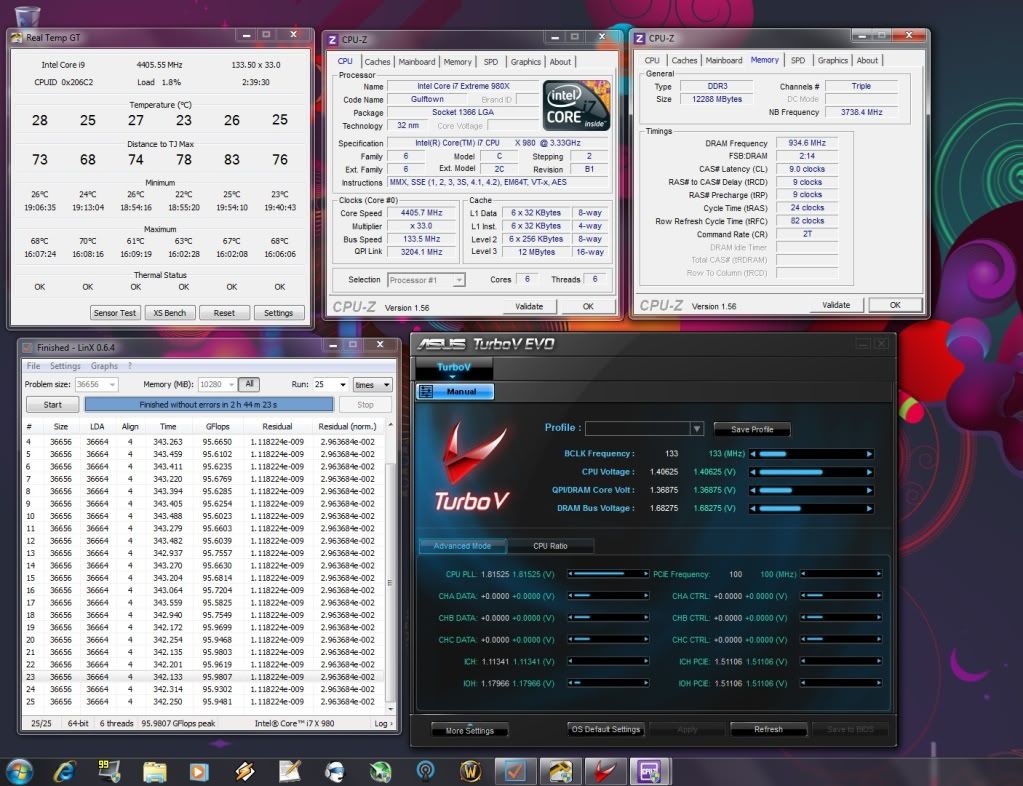Open the Windows Start orb

(19, 772)
